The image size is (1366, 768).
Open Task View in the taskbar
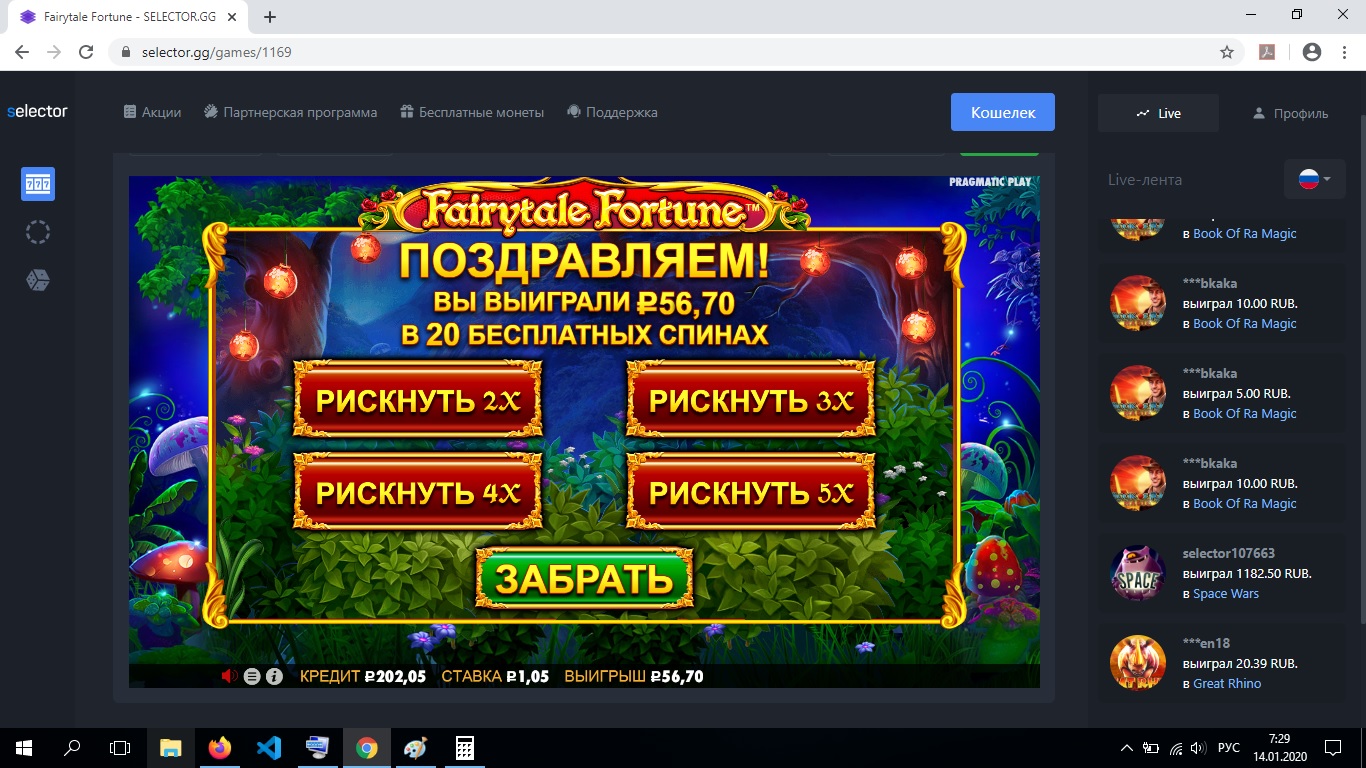[120, 747]
